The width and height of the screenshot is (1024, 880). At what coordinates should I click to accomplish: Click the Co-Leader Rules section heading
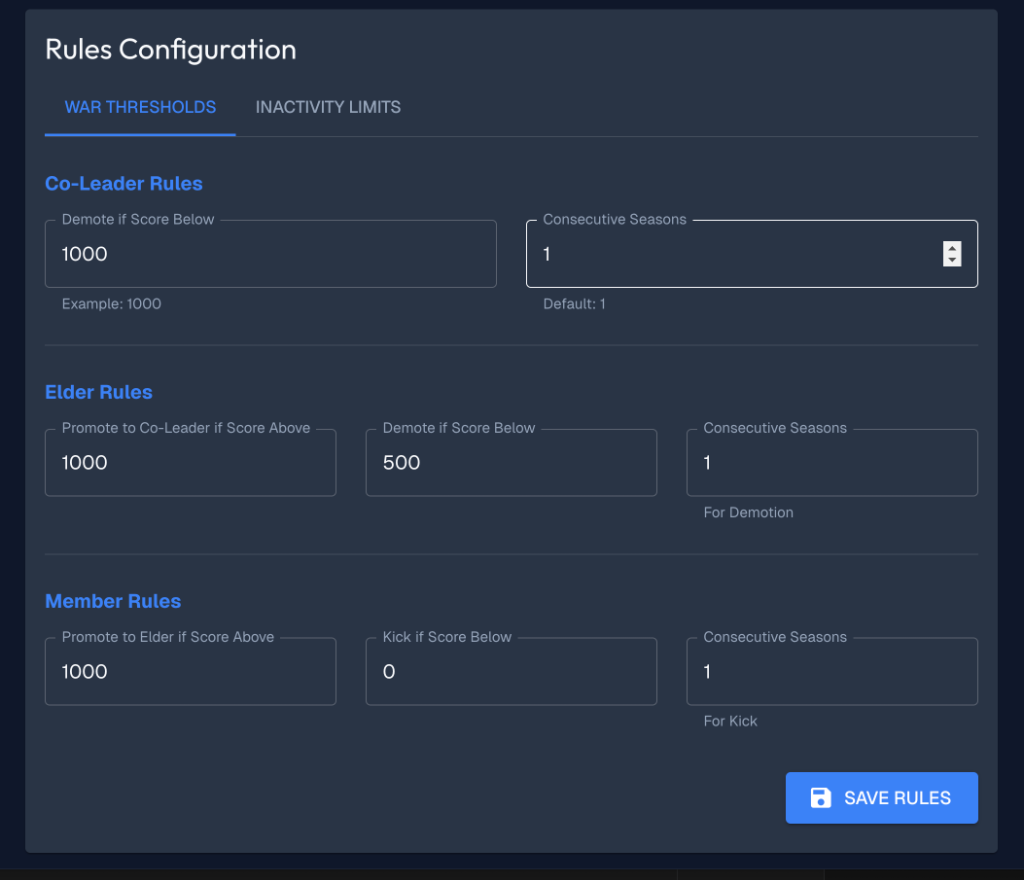(x=124, y=184)
